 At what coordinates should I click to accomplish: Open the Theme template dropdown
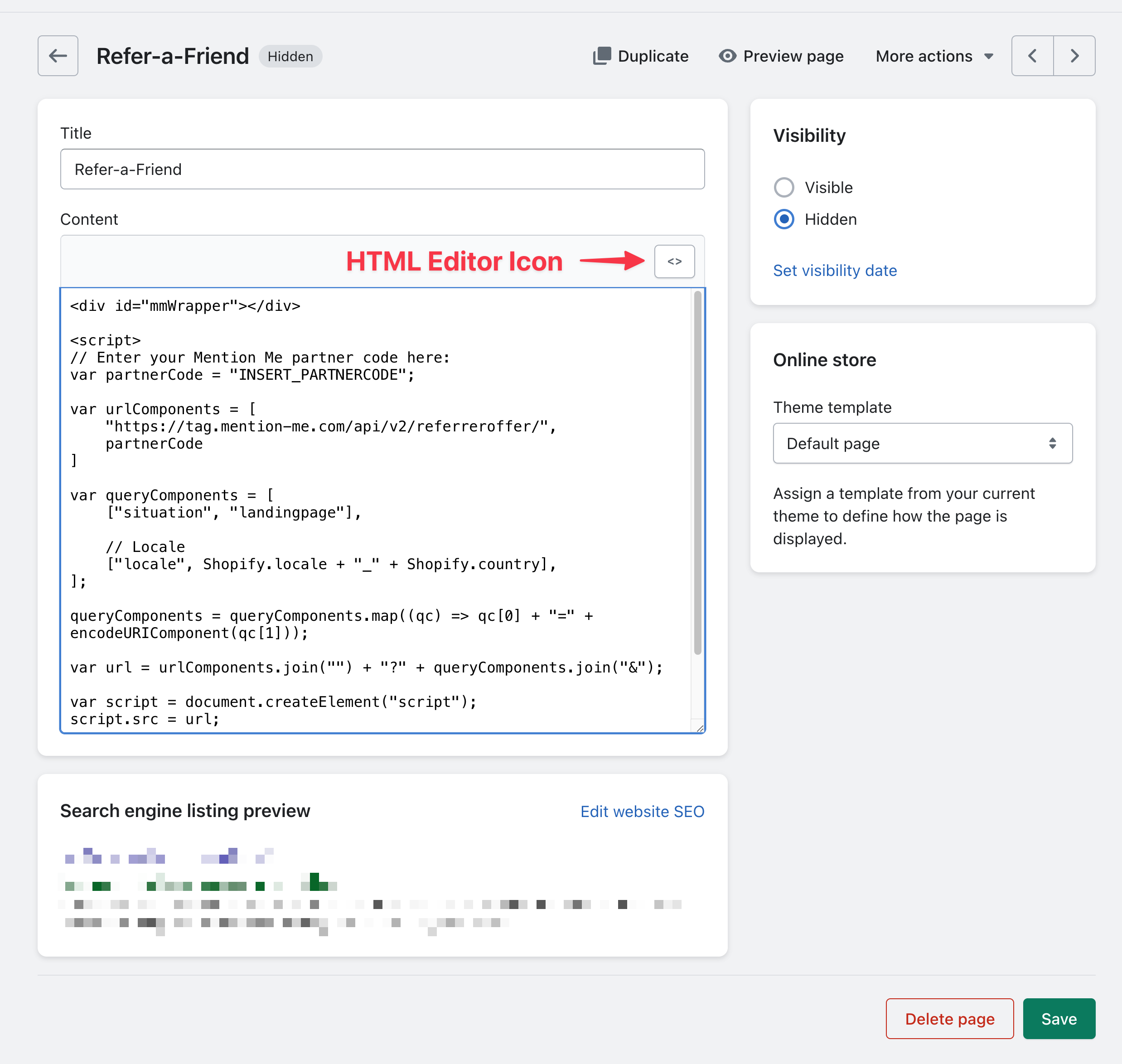[922, 443]
